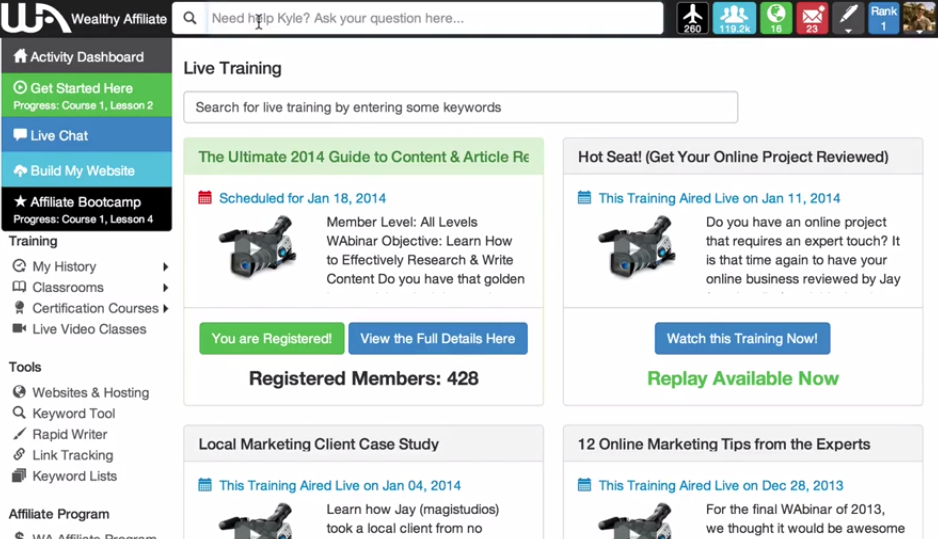Open This Training Aired Live on Dec 28, 2013

point(721,485)
